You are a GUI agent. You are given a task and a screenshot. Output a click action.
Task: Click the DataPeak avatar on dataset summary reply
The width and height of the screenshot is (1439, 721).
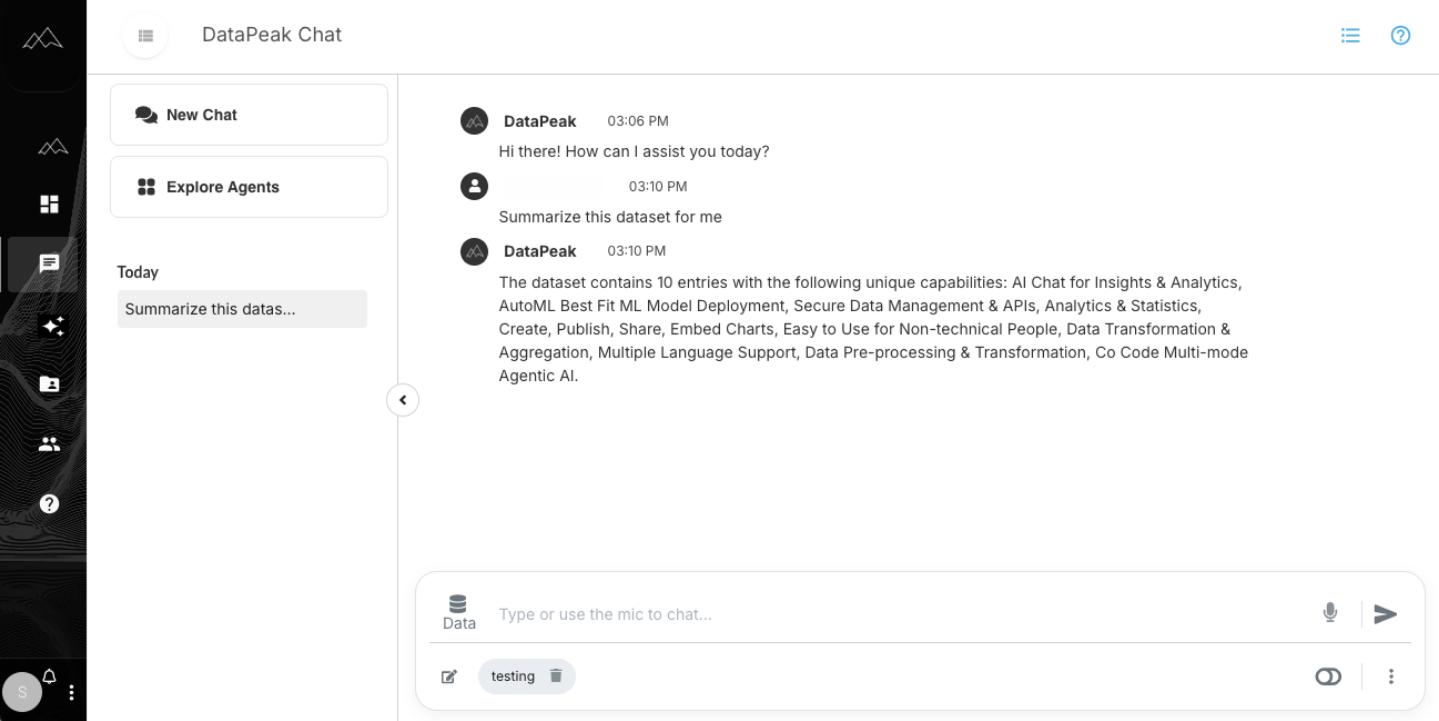coord(474,251)
